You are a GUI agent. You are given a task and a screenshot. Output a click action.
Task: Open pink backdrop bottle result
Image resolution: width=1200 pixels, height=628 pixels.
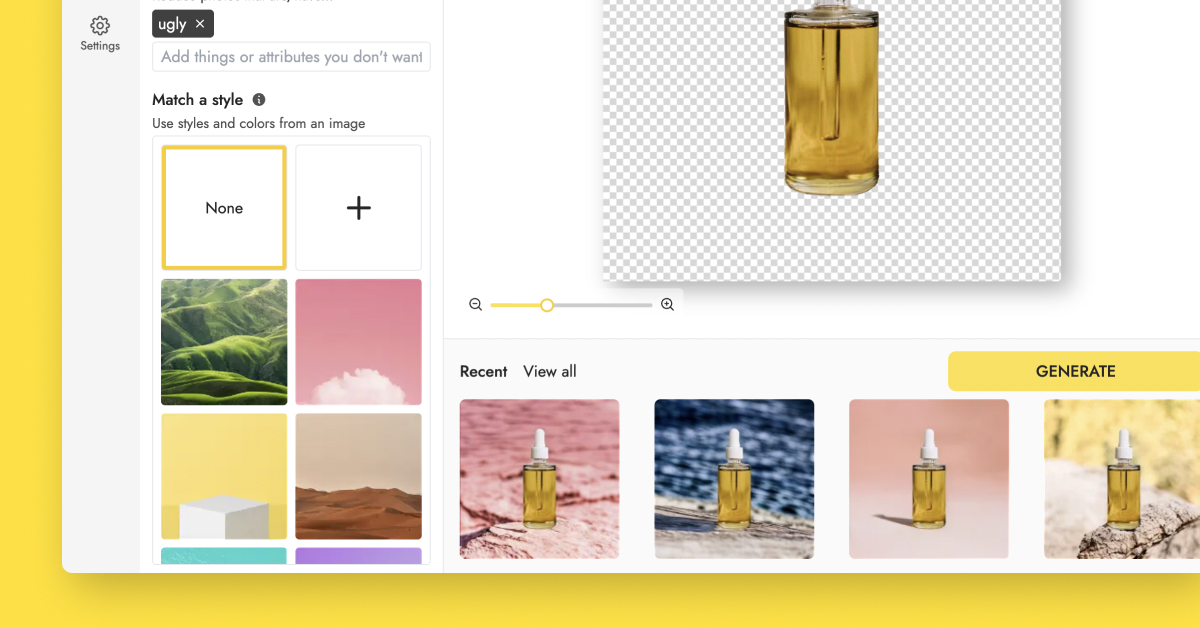click(929, 479)
